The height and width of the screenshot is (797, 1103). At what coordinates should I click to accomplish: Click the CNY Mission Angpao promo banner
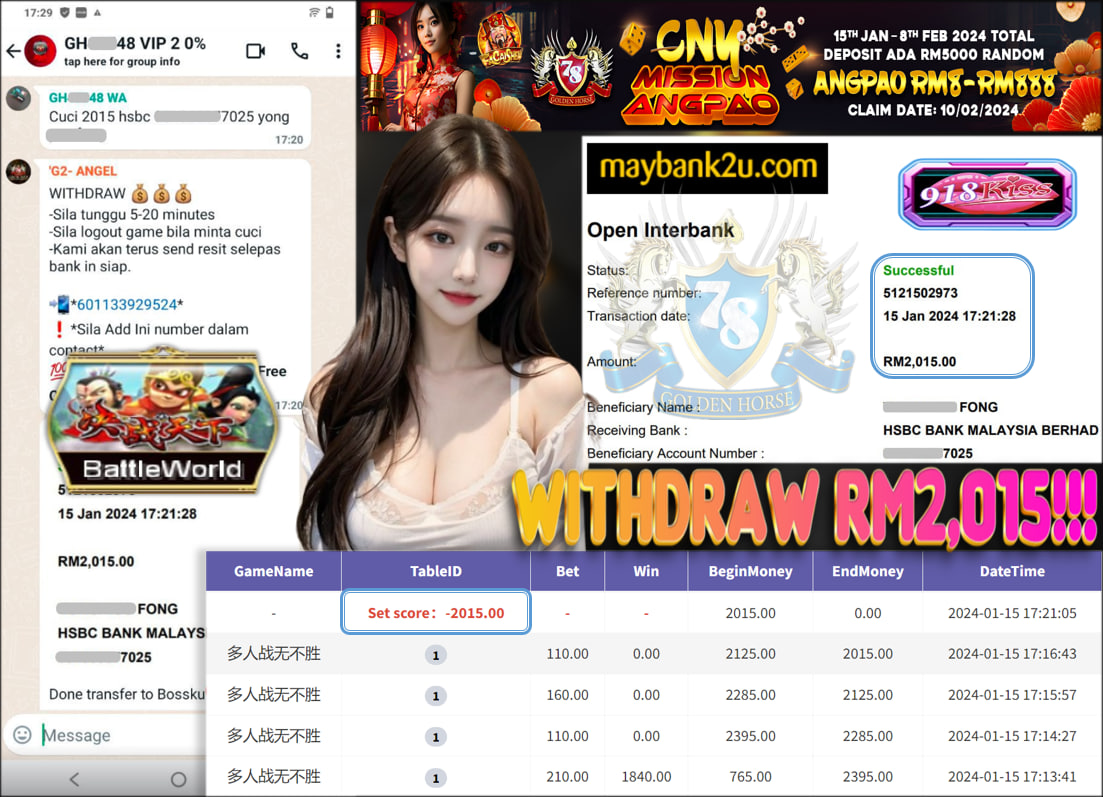pos(730,66)
